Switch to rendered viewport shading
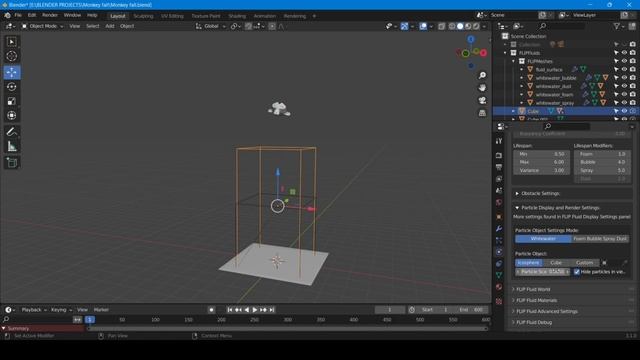Image resolution: width=640 pixels, height=360 pixels. coord(476,26)
